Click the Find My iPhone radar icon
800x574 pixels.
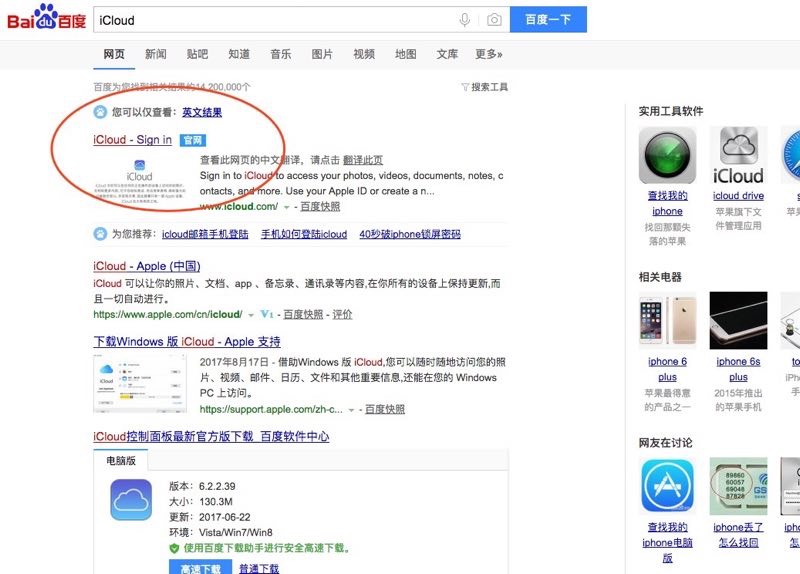[x=667, y=156]
